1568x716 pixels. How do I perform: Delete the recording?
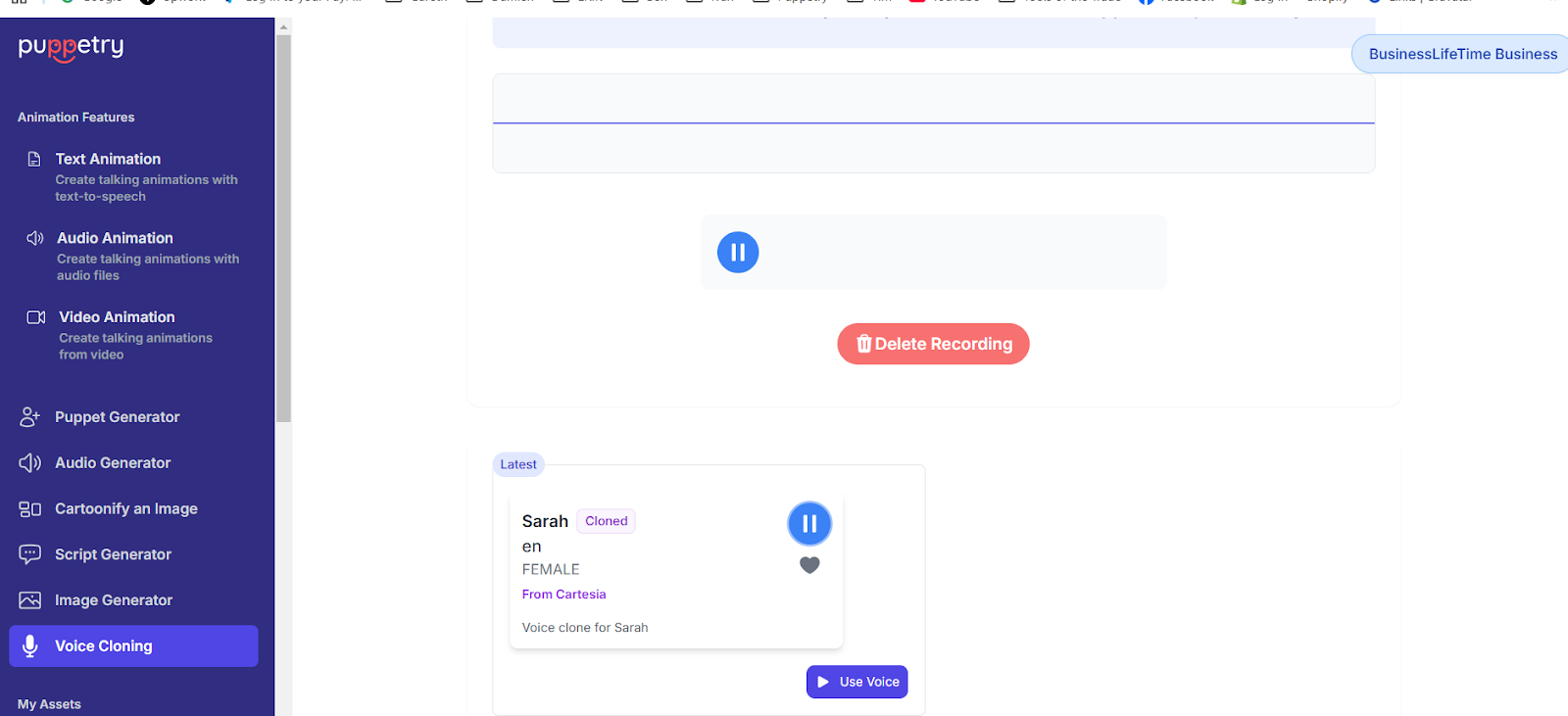[x=933, y=344]
